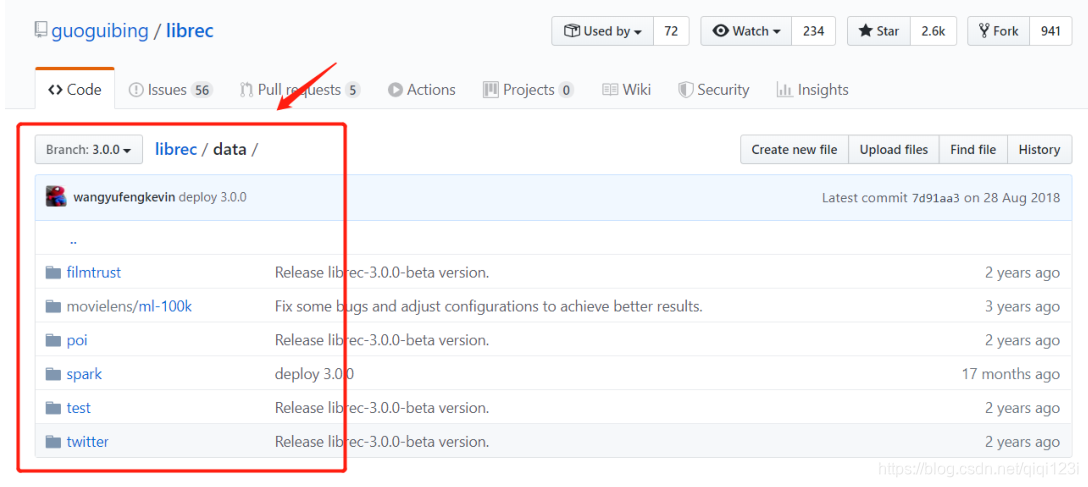Open the wangyufengkevin author link

[124, 197]
